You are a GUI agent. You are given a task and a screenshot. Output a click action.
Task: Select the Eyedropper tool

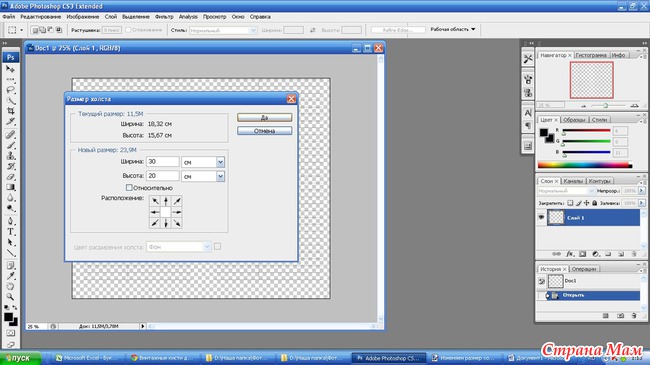pyautogui.click(x=10, y=276)
